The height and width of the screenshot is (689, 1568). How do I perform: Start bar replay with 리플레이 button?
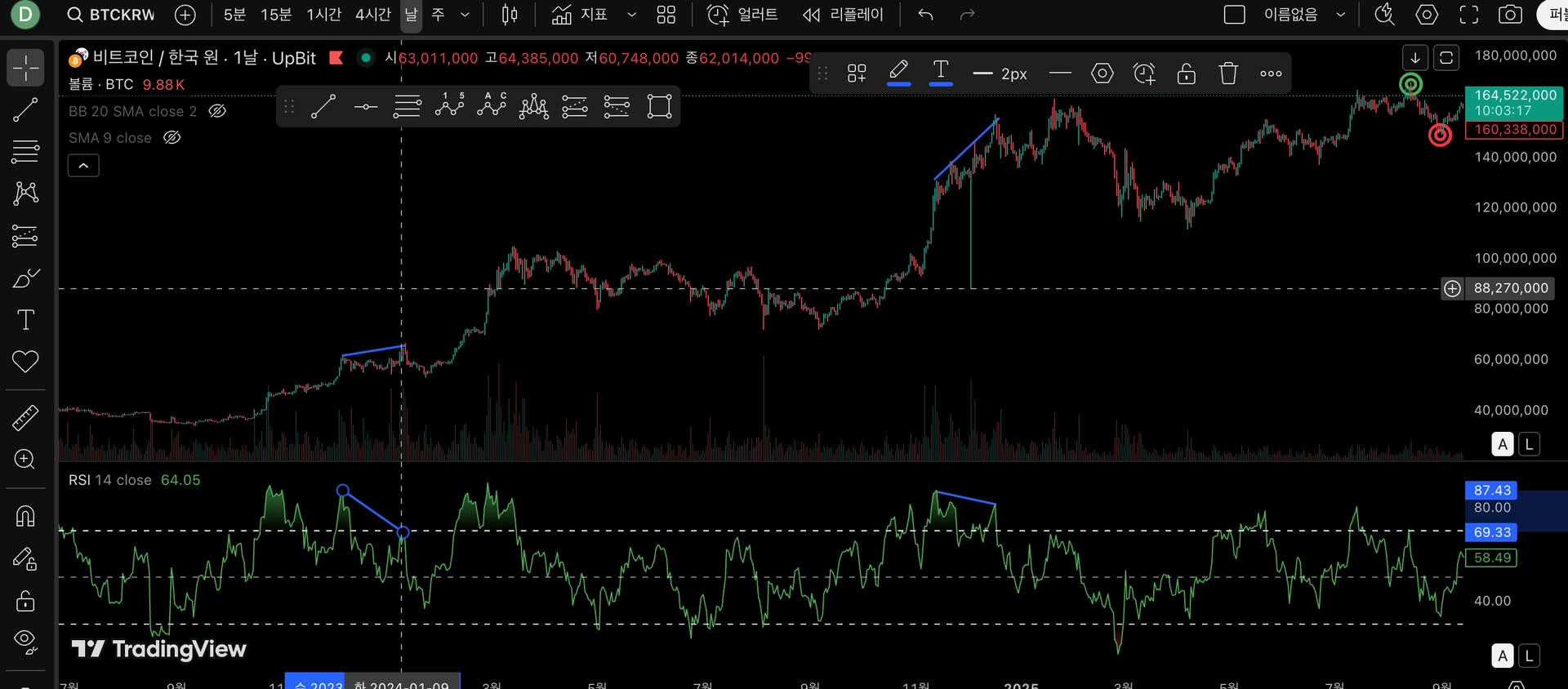pyautogui.click(x=844, y=15)
